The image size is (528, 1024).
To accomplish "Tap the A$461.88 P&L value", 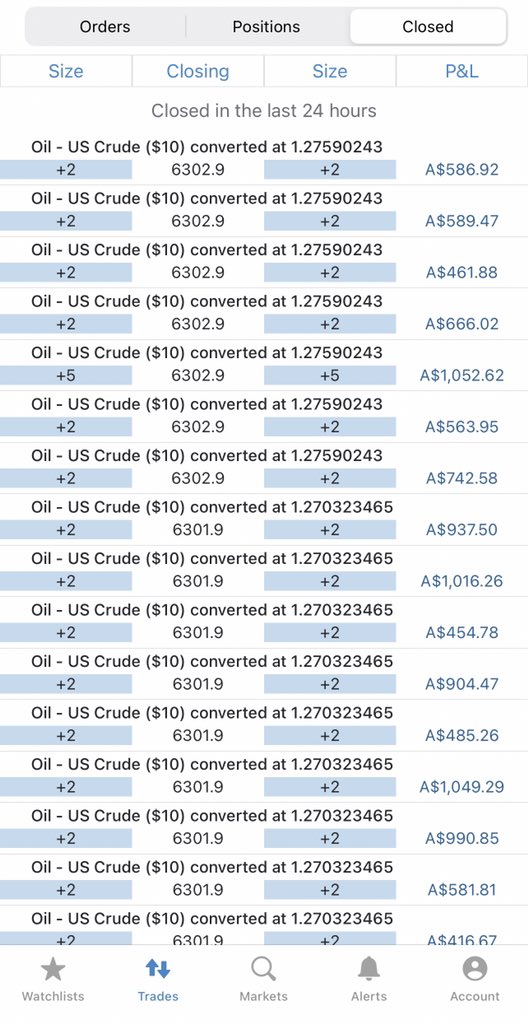I will pyautogui.click(x=462, y=272).
